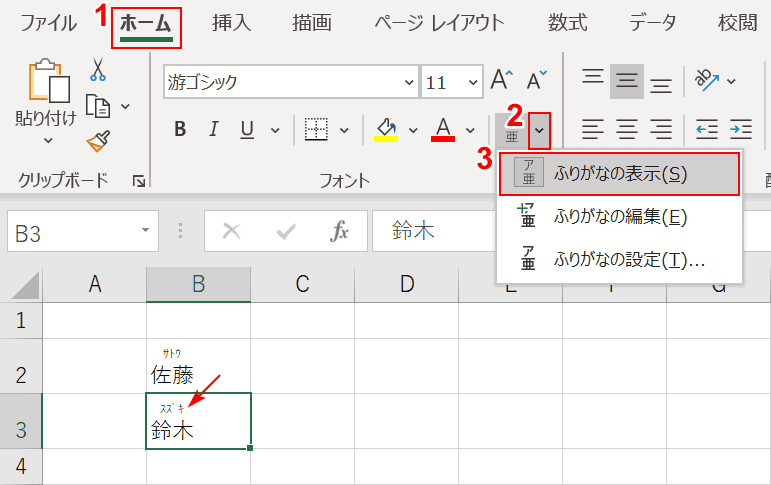The height and width of the screenshot is (485, 771).
Task: Increase font size with large A icon
Action: [502, 80]
